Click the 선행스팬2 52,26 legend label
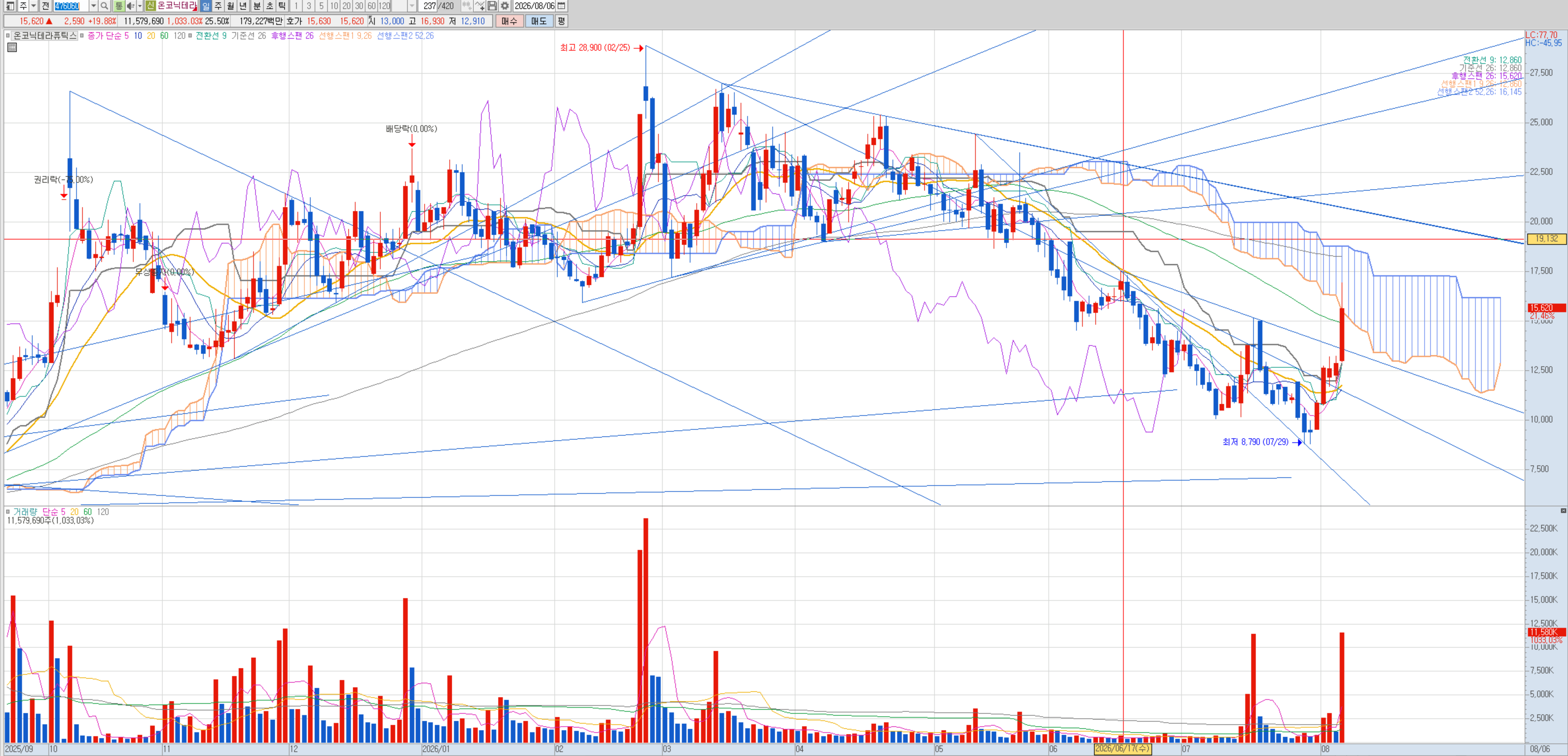This screenshot has height=756, width=1568. pos(406,36)
